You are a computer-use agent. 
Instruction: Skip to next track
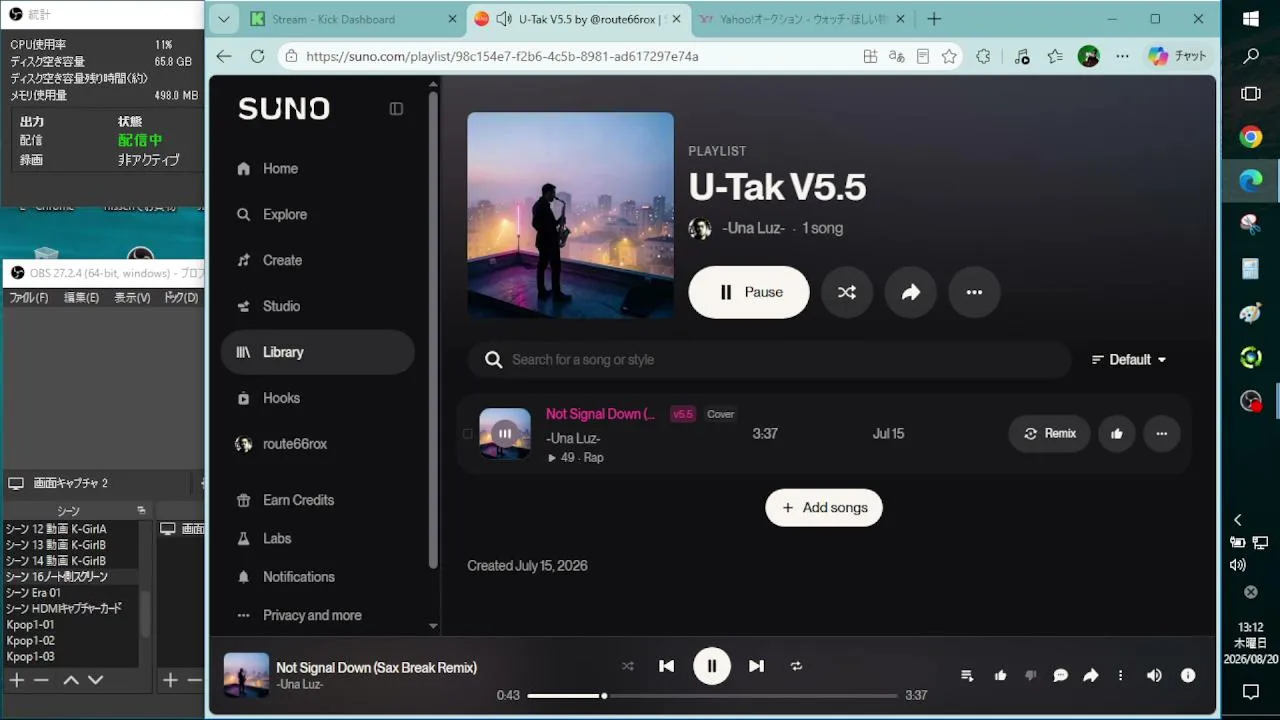(x=757, y=666)
